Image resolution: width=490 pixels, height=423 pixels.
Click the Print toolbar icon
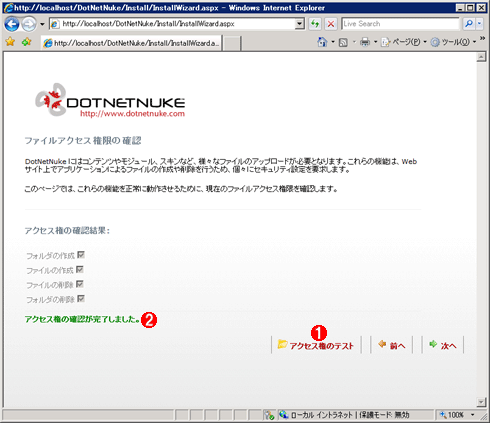point(365,42)
